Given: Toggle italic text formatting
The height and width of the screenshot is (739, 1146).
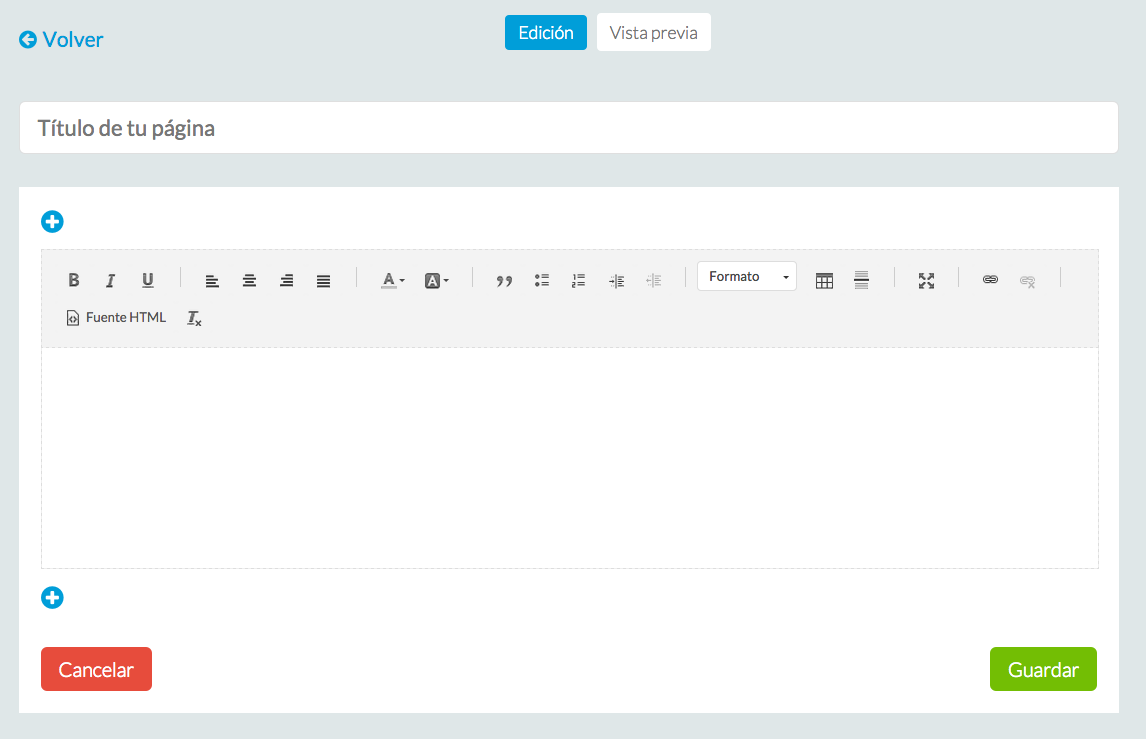Looking at the screenshot, I should (111, 280).
